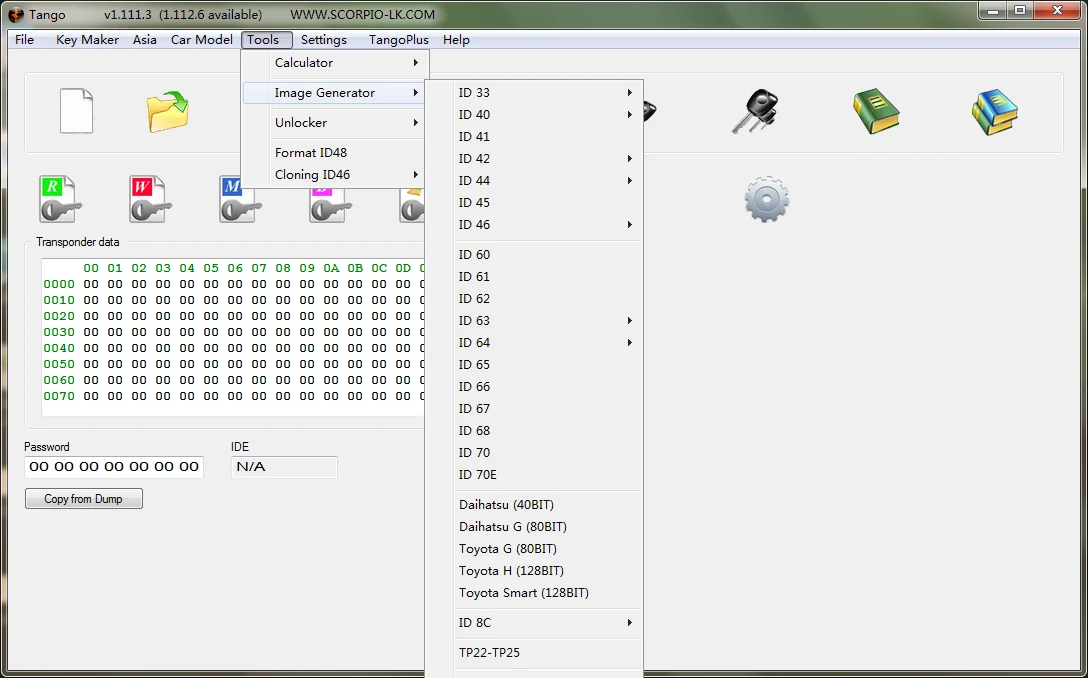Select ID 70E image generator
1088x678 pixels.
pos(534,475)
